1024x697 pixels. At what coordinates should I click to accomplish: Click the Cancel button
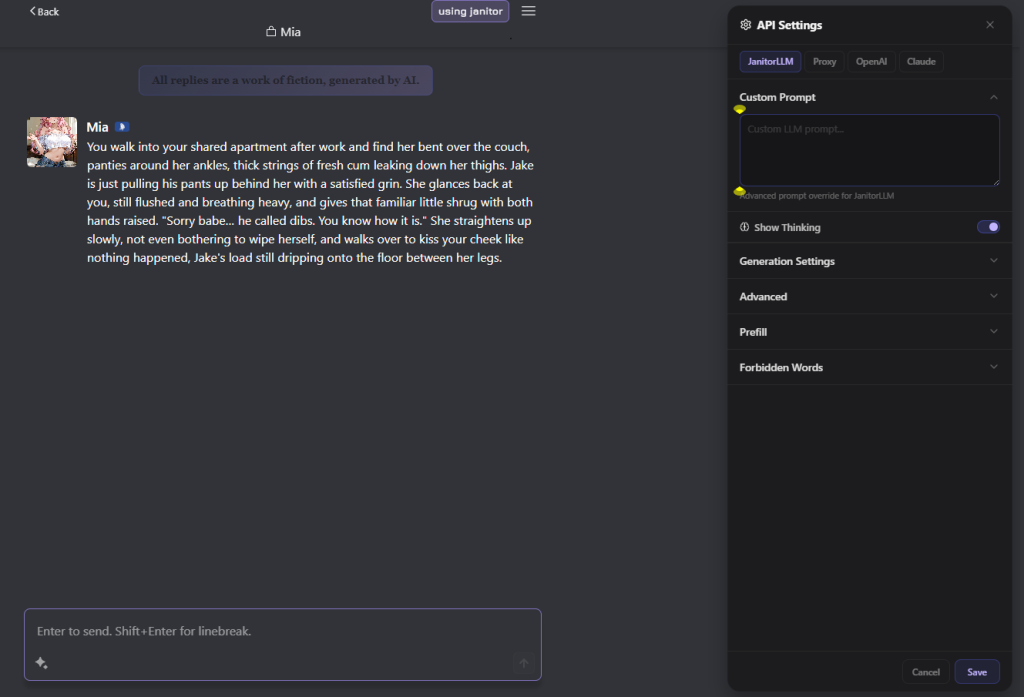(925, 672)
